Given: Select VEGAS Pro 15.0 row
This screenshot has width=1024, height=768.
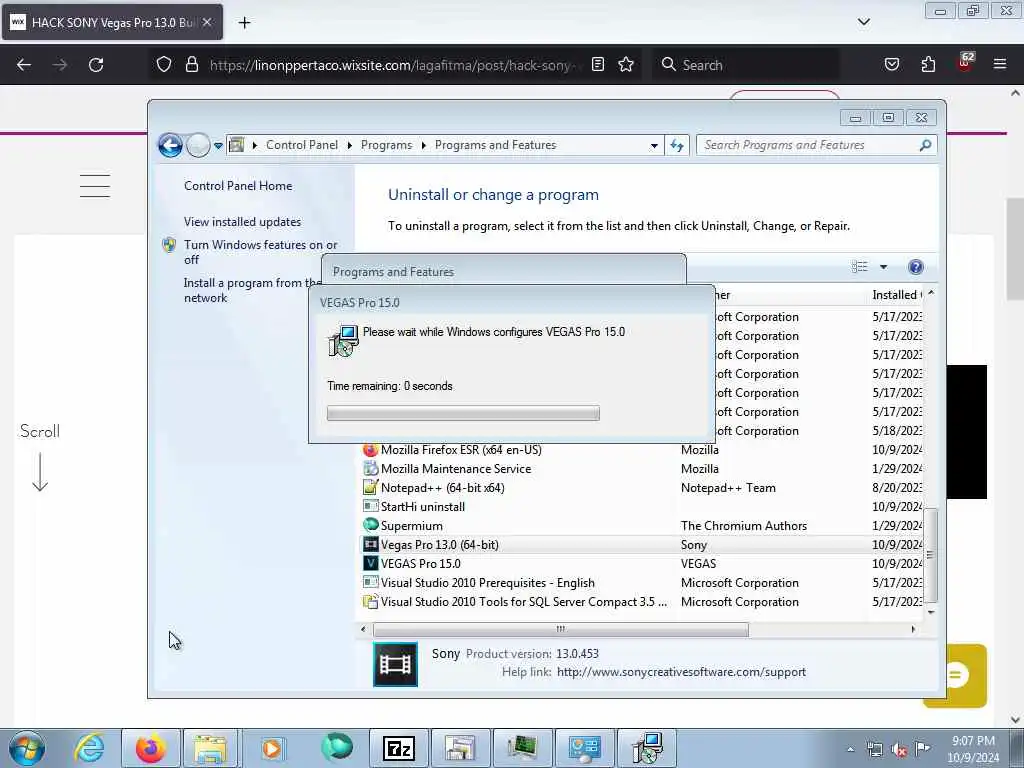Looking at the screenshot, I should 642,563.
